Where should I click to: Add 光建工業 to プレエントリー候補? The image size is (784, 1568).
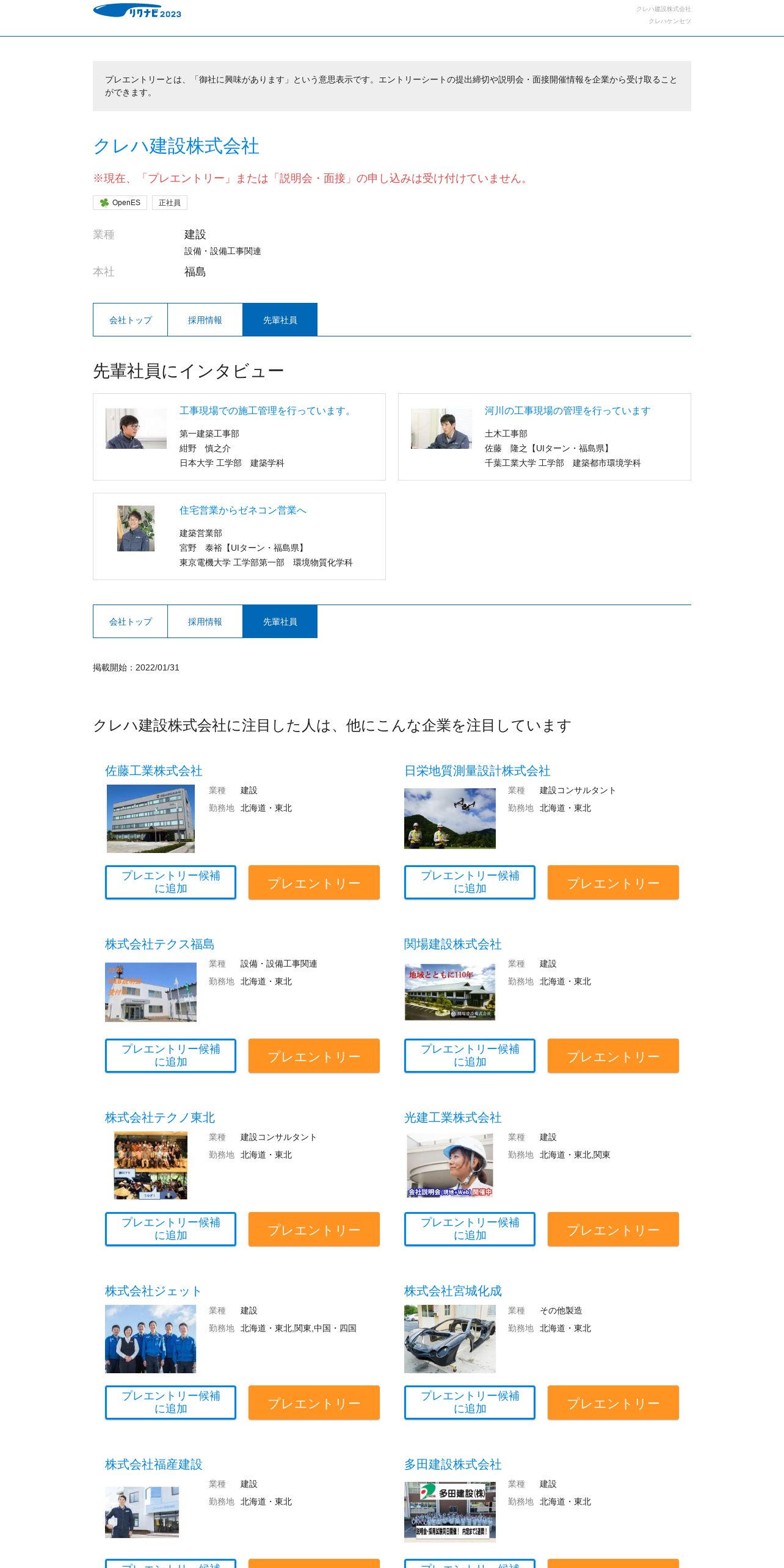click(470, 1229)
